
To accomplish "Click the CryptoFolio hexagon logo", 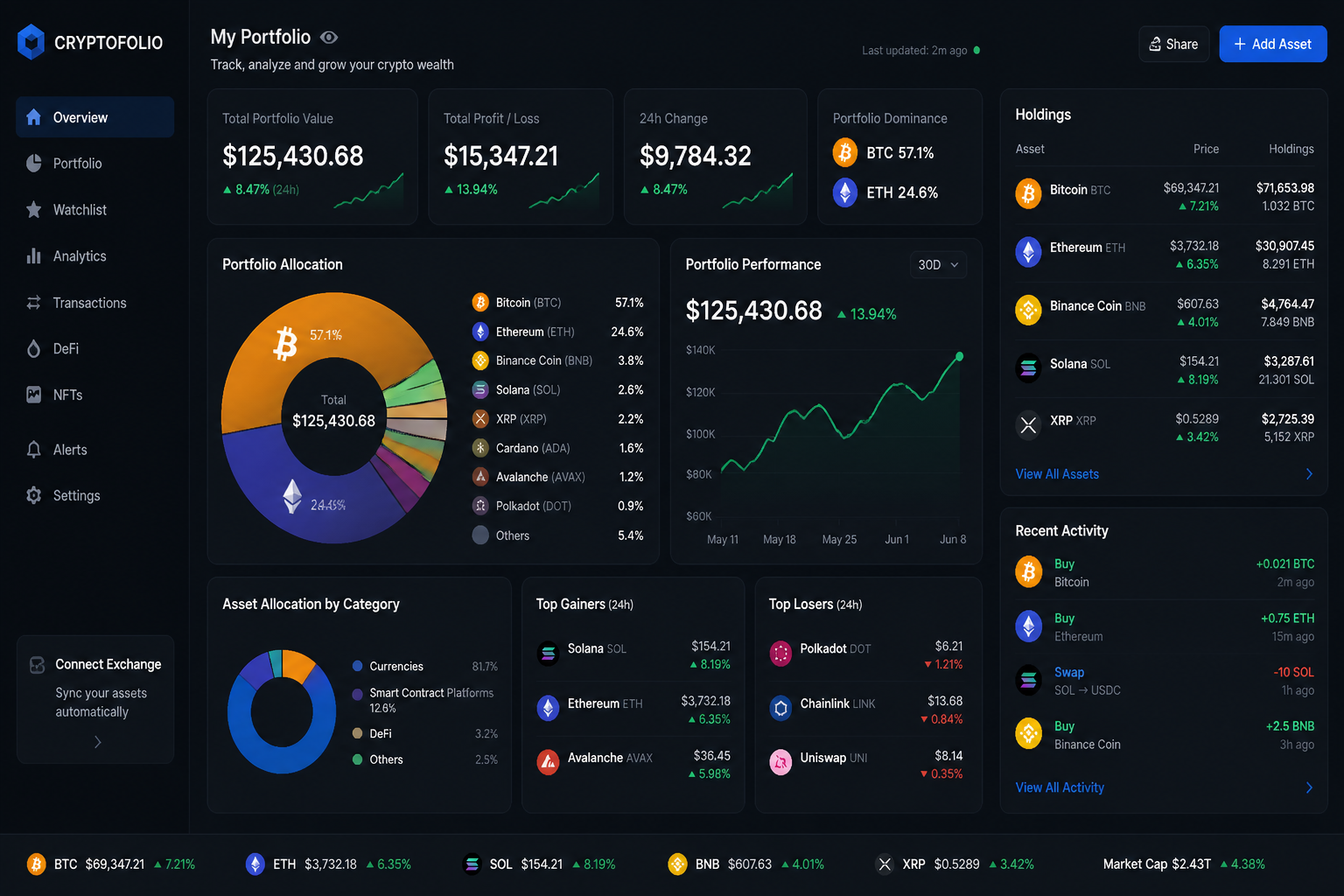I will click(31, 42).
